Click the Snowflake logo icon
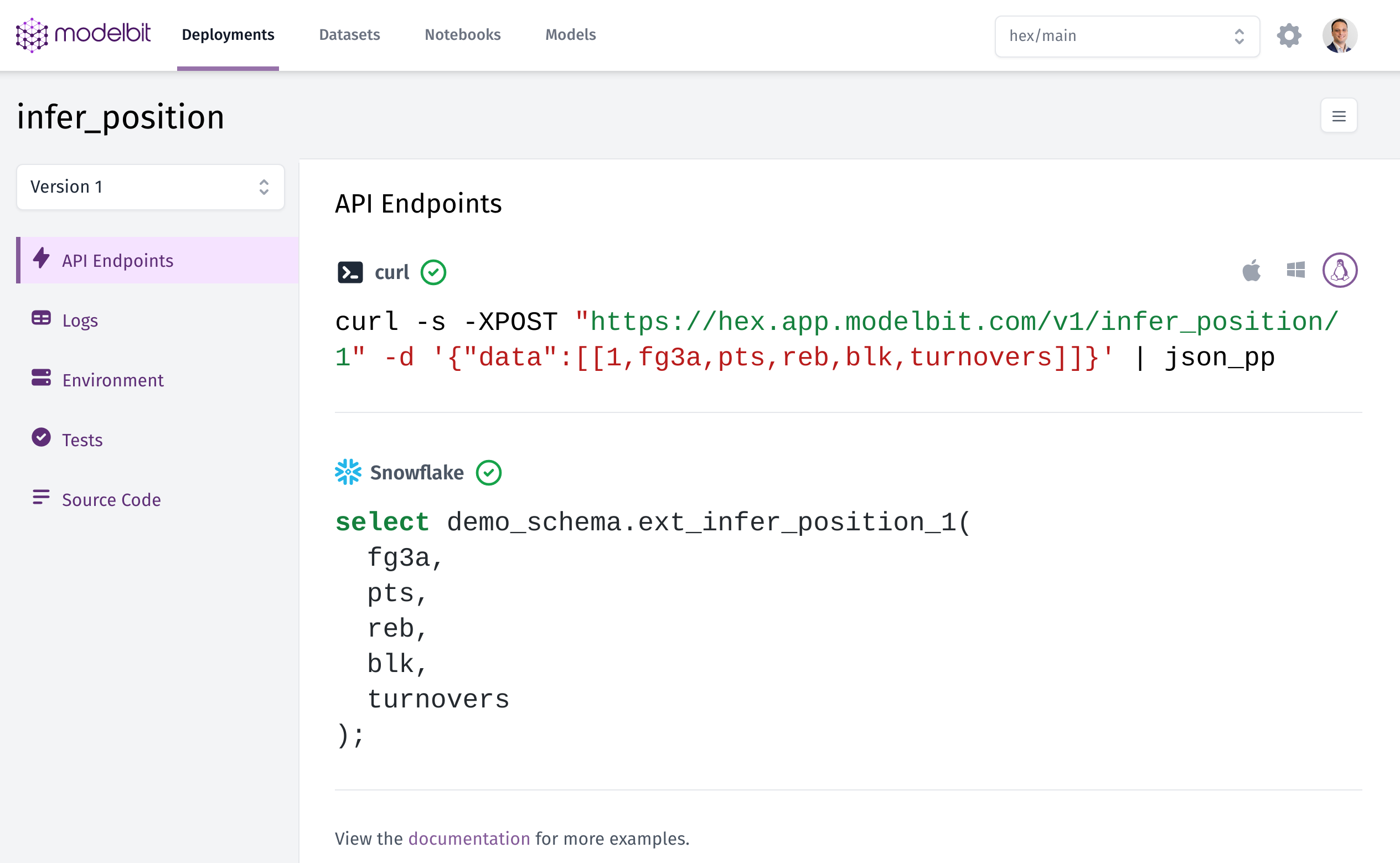1400x863 pixels. coord(348,473)
